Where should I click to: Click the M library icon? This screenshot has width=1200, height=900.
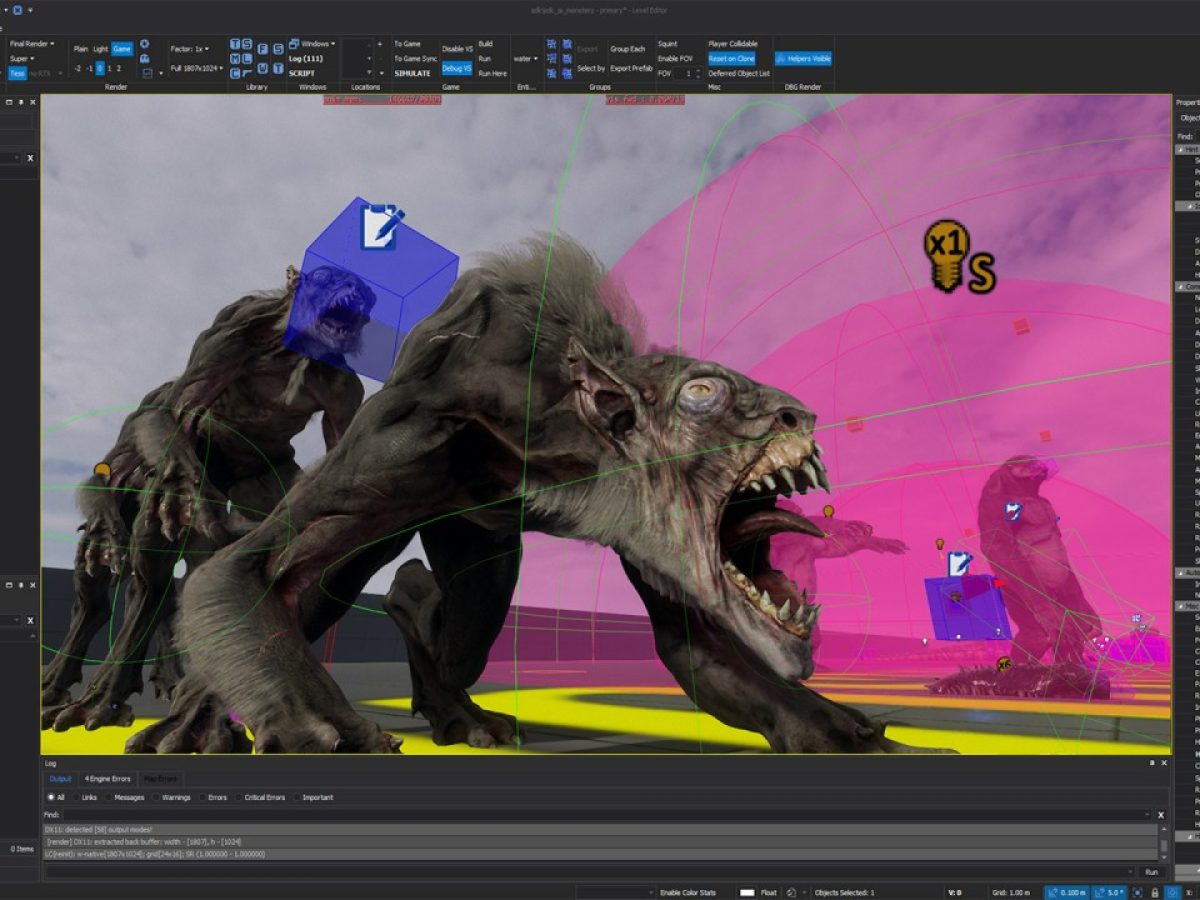[235, 58]
